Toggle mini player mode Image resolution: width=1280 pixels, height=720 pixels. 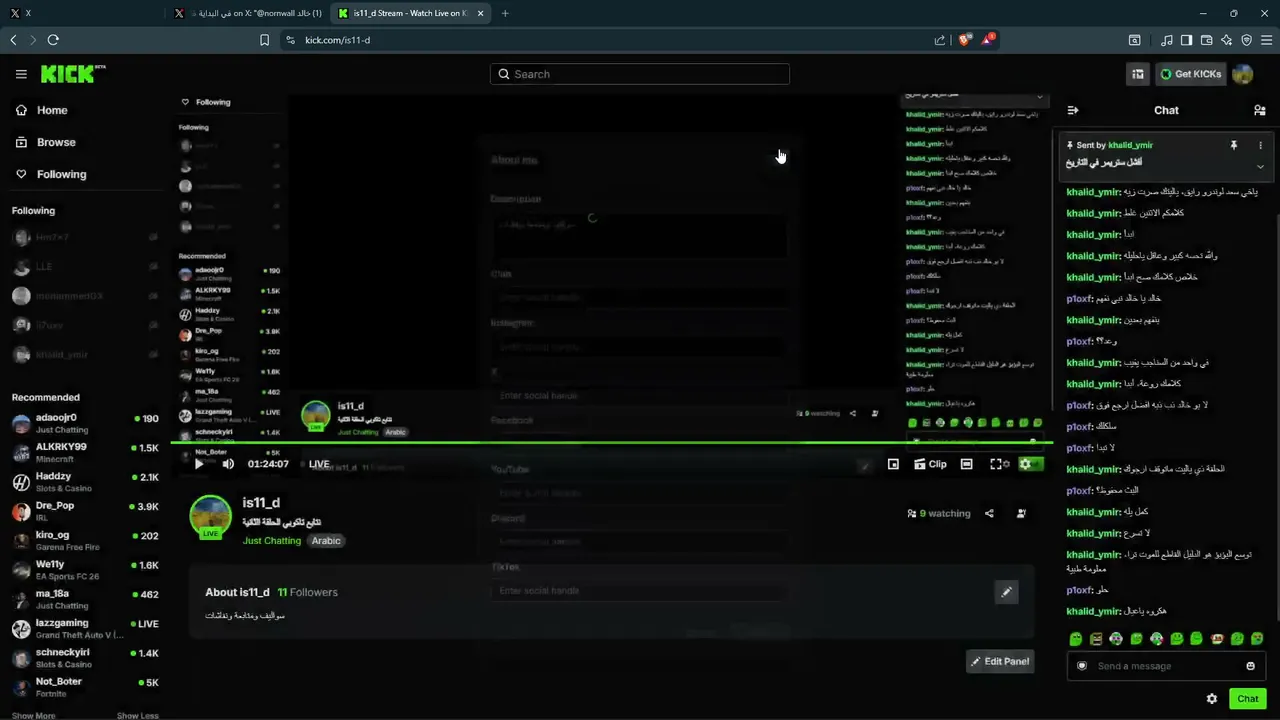(893, 464)
